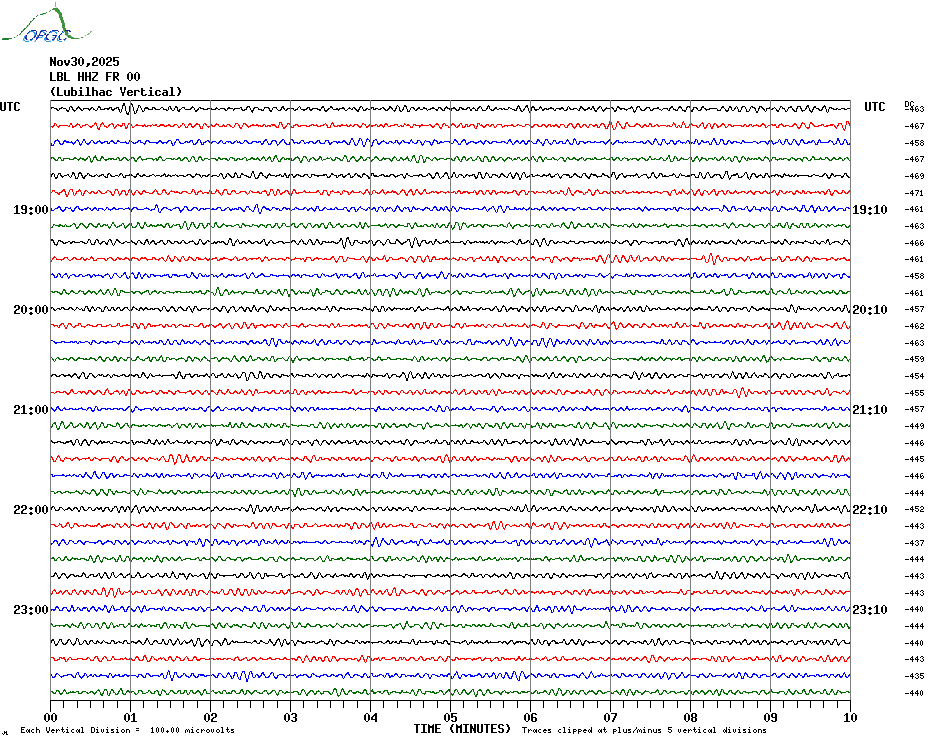Click the UTC label on the left
Viewport: 930px width, 744px height.
coord(10,107)
